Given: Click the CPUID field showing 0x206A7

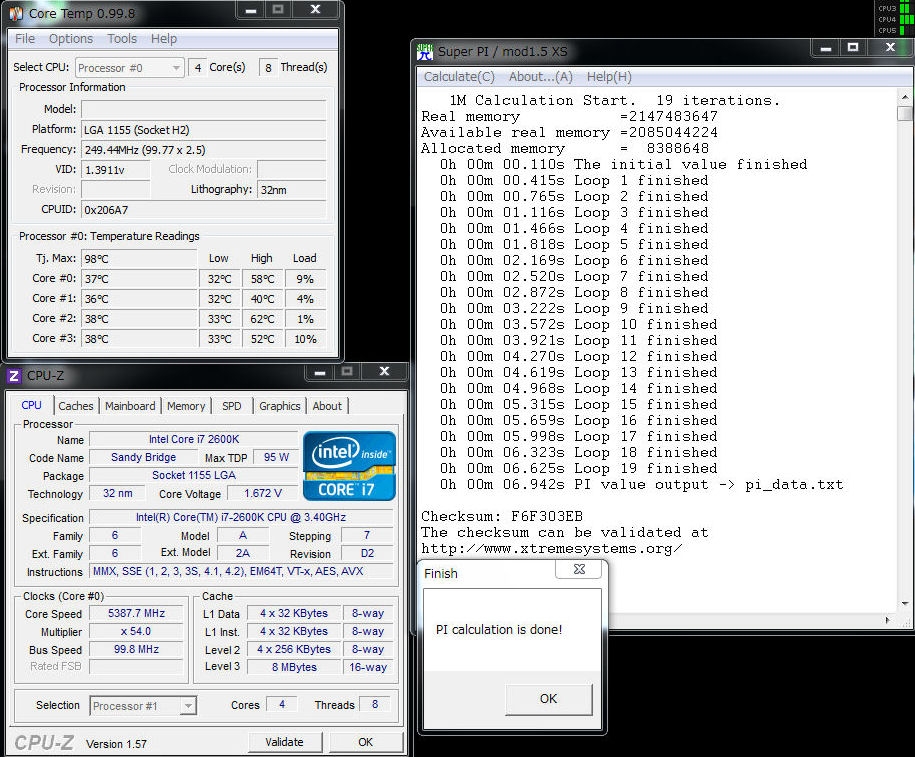Looking at the screenshot, I should 203,210.
